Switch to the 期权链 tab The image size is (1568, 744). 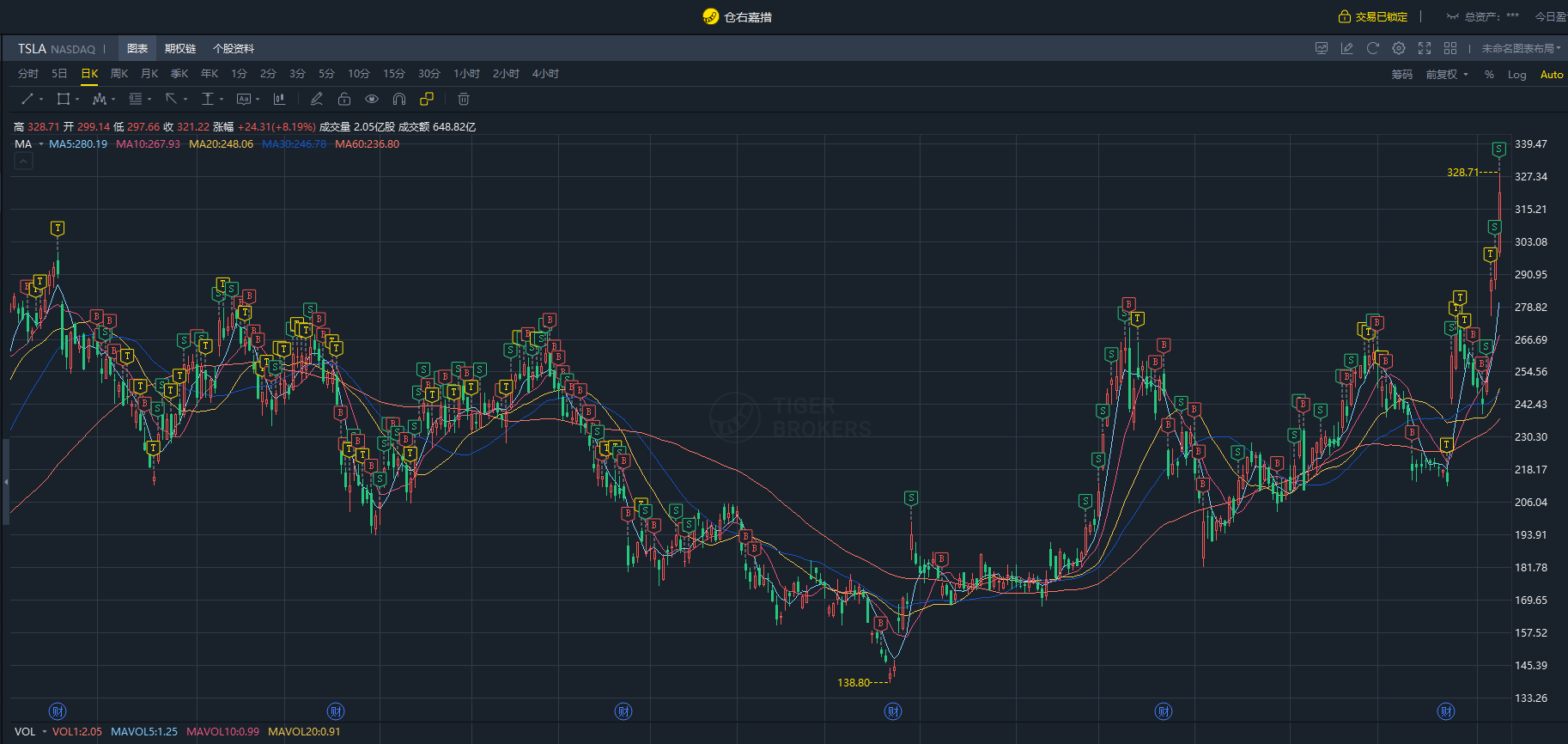(180, 48)
